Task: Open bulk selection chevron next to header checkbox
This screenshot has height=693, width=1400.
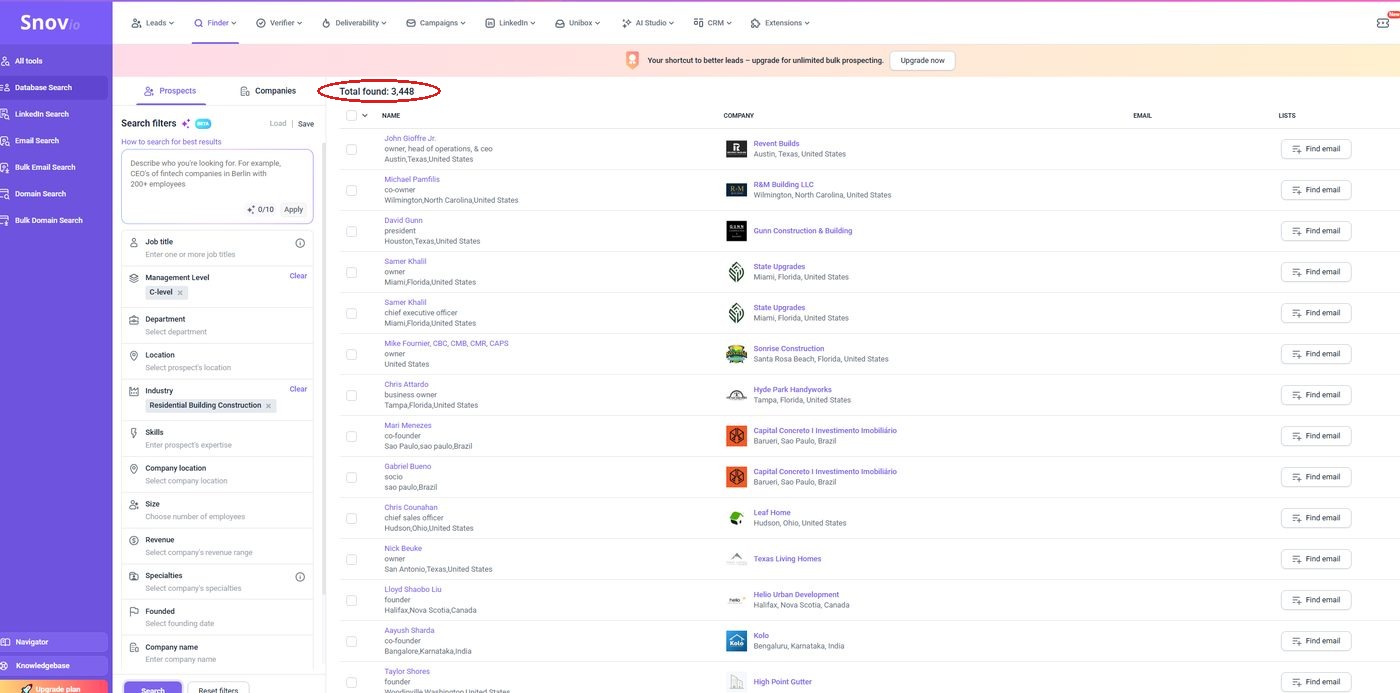Action: (365, 115)
